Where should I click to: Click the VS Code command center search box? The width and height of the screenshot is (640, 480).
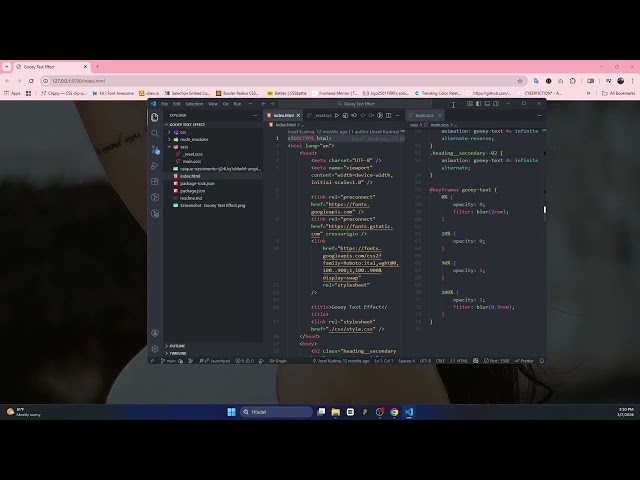point(356,104)
